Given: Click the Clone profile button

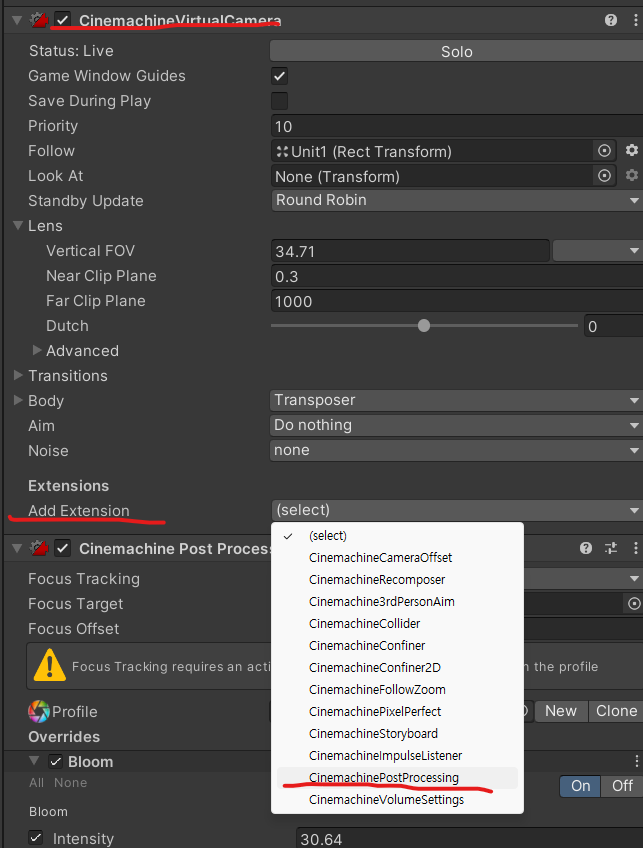Looking at the screenshot, I should point(616,711).
